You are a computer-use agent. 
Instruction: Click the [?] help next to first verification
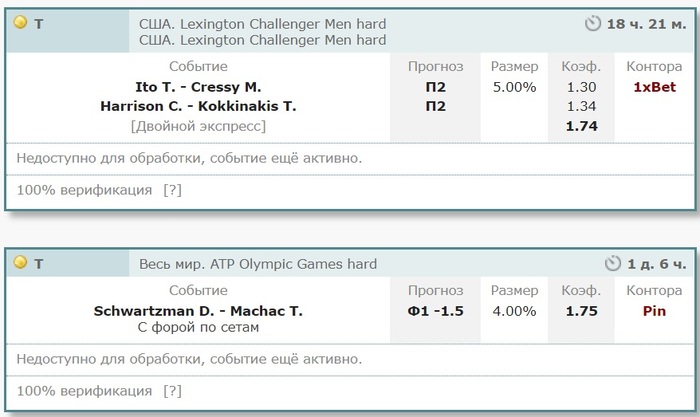(x=172, y=190)
